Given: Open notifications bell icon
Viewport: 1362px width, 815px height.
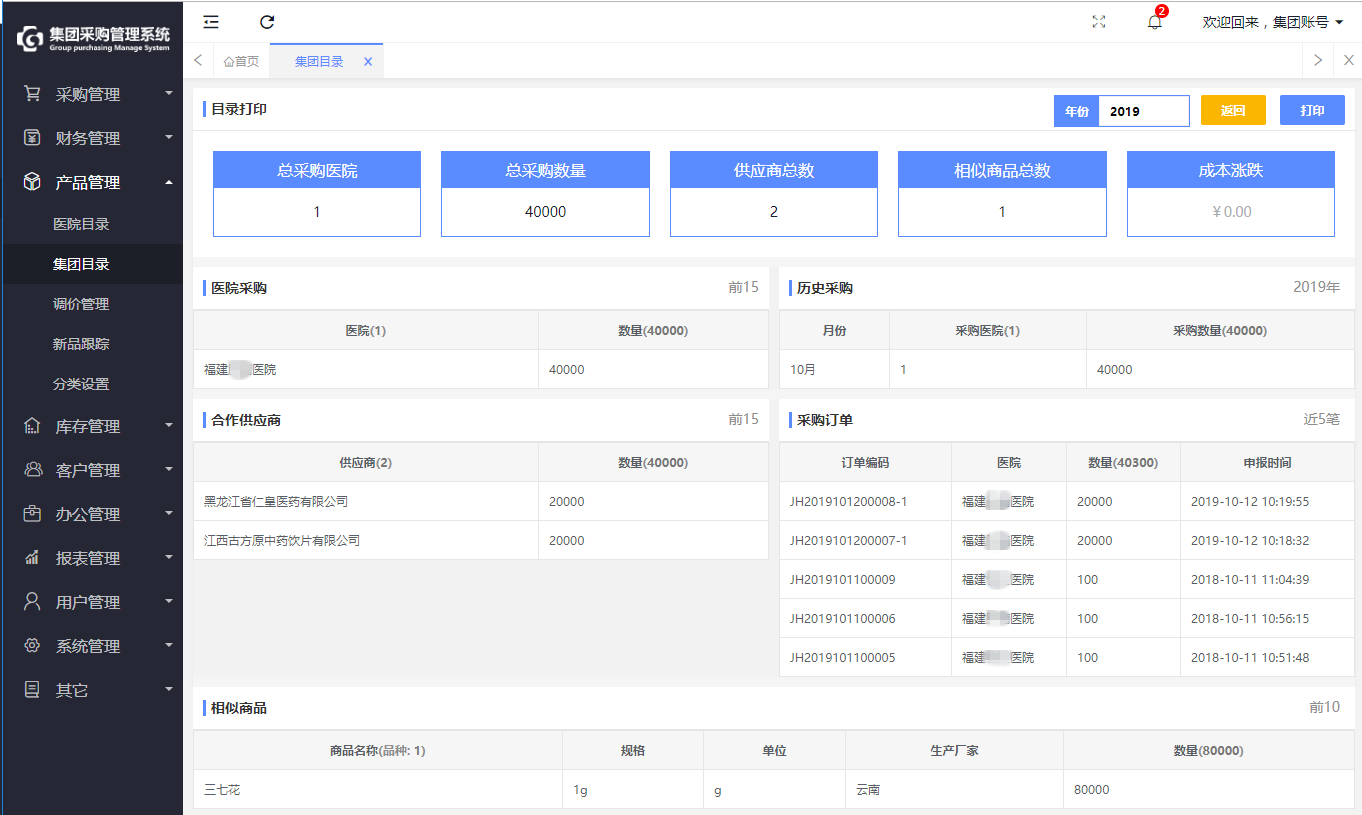Looking at the screenshot, I should click(x=1155, y=22).
